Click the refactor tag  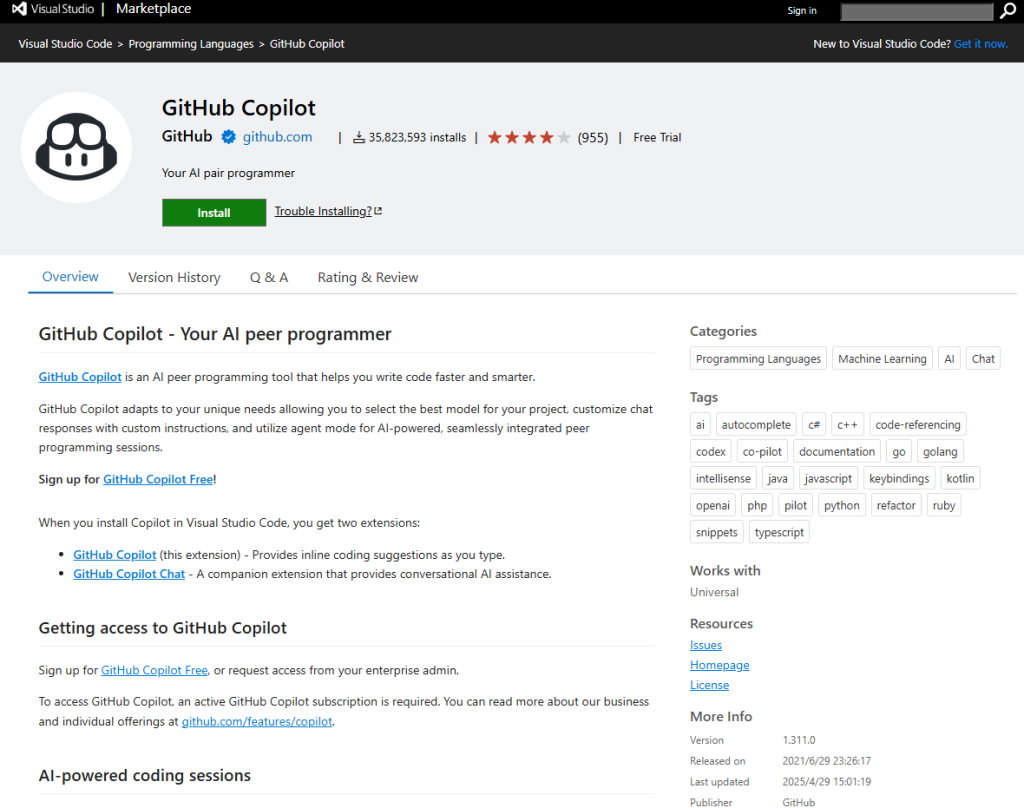896,505
